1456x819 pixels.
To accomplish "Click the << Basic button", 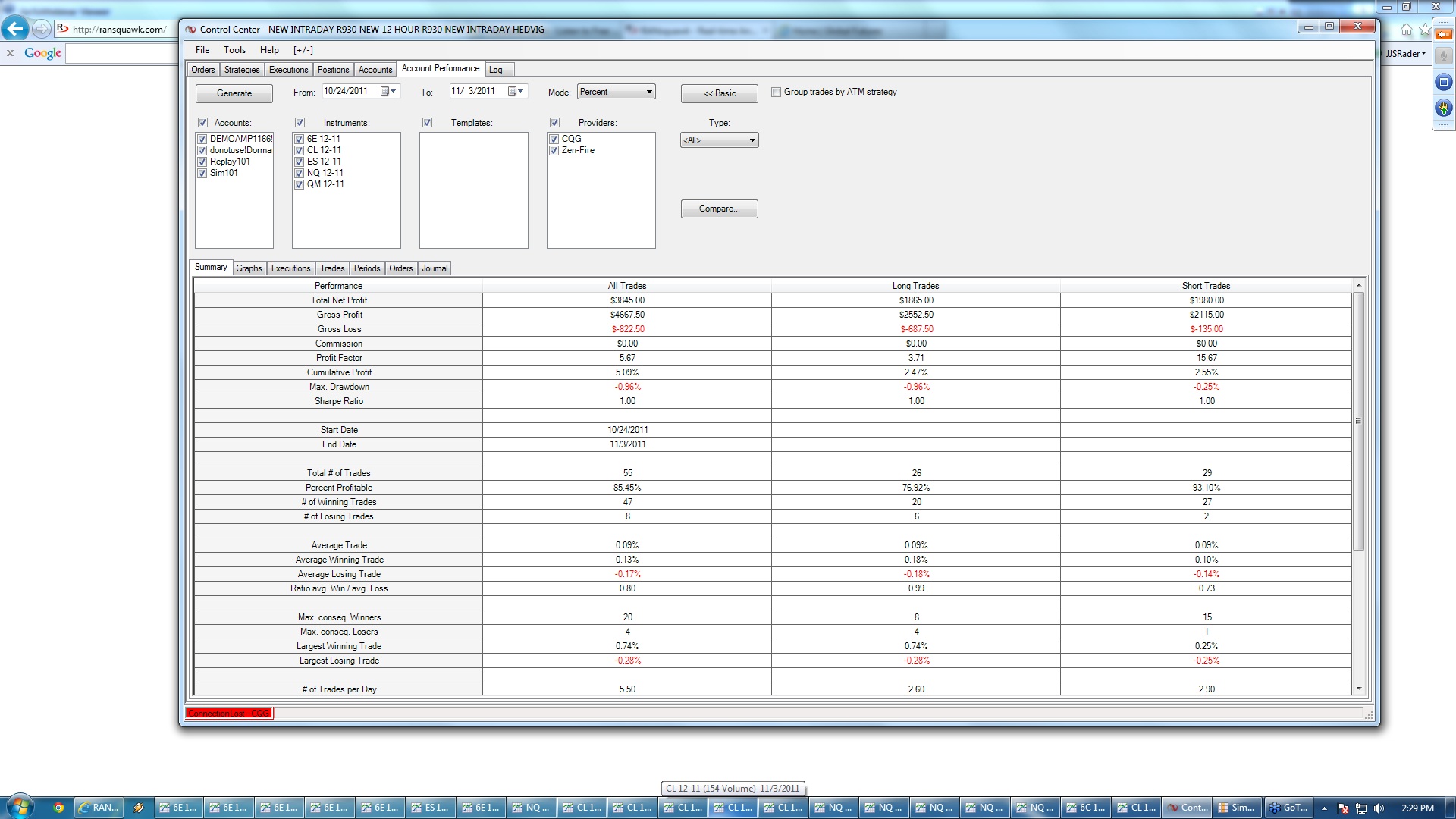I will point(720,93).
